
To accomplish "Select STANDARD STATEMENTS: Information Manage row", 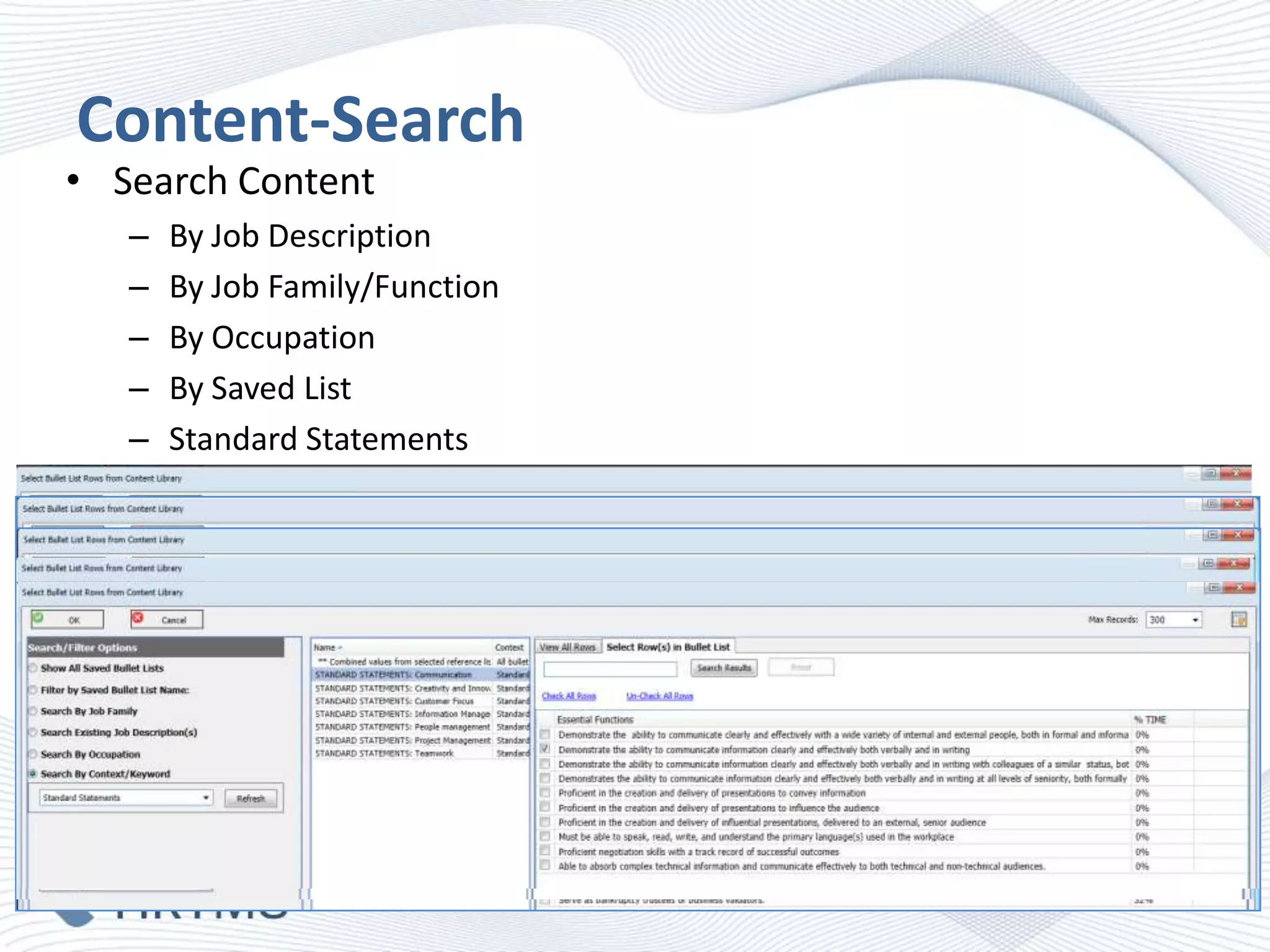I will click(x=420, y=714).
